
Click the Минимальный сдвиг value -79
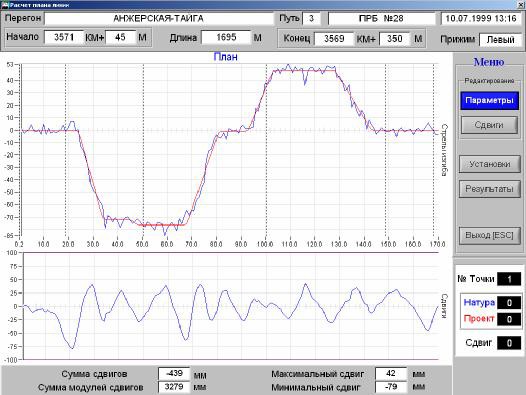click(391, 387)
